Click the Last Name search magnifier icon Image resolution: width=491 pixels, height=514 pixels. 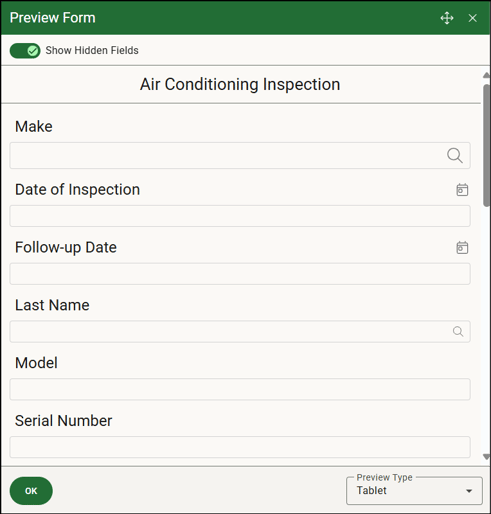[x=458, y=331]
